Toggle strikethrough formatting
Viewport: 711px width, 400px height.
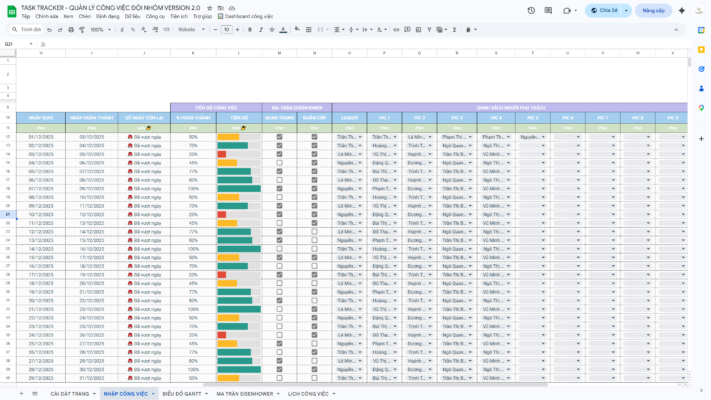pyautogui.click(x=272, y=29)
